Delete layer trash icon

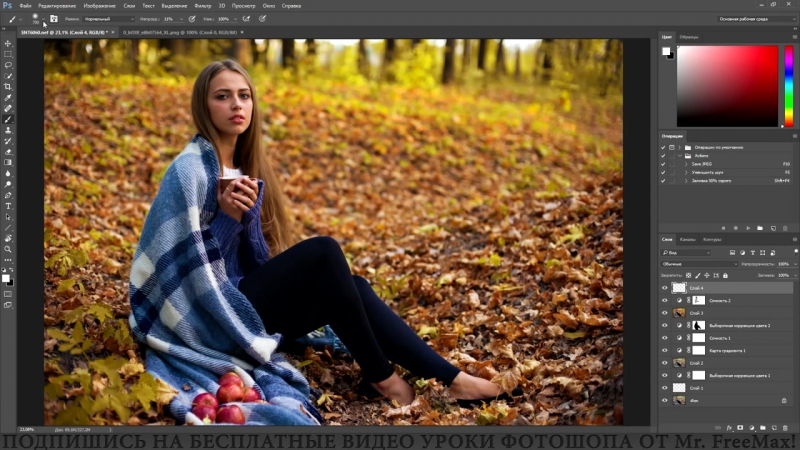point(785,428)
